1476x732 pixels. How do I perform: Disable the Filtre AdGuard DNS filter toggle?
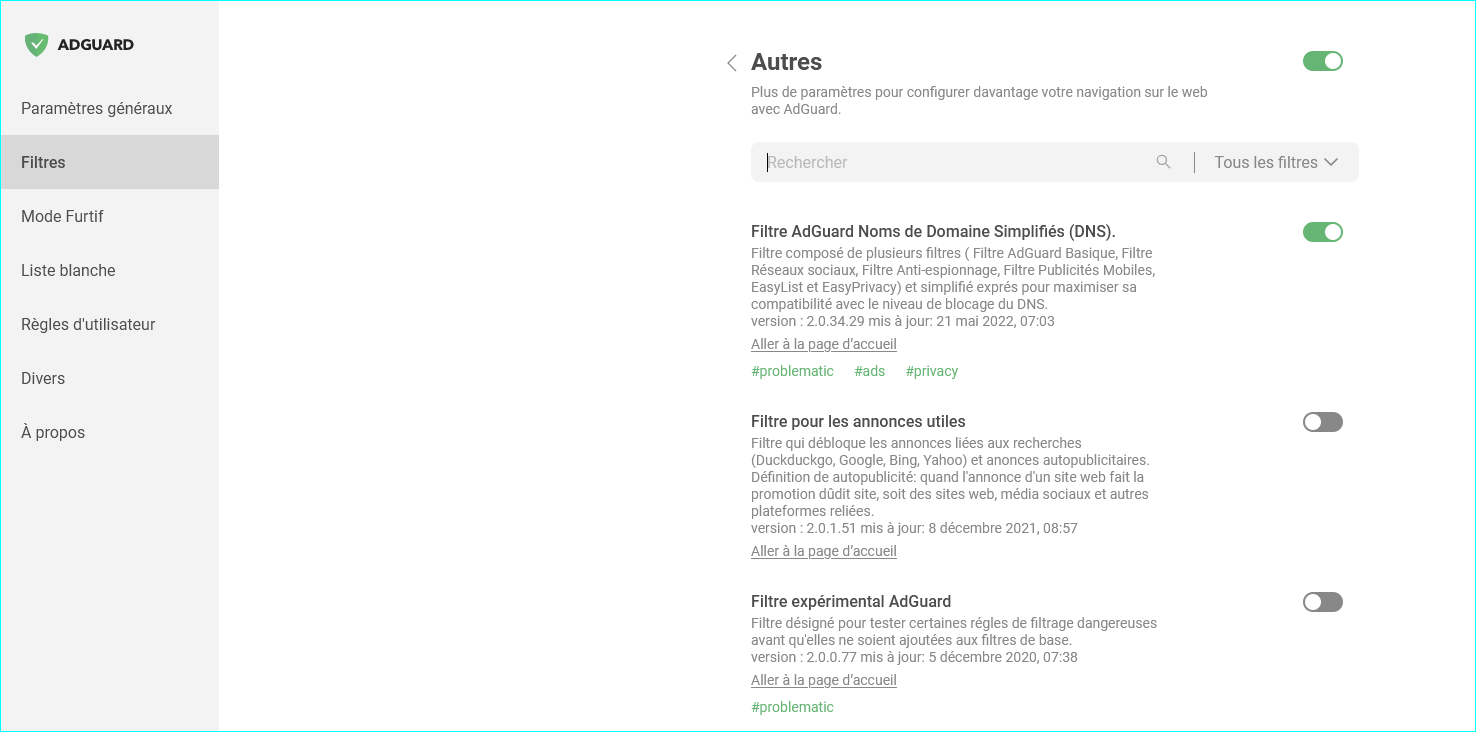pos(1322,232)
